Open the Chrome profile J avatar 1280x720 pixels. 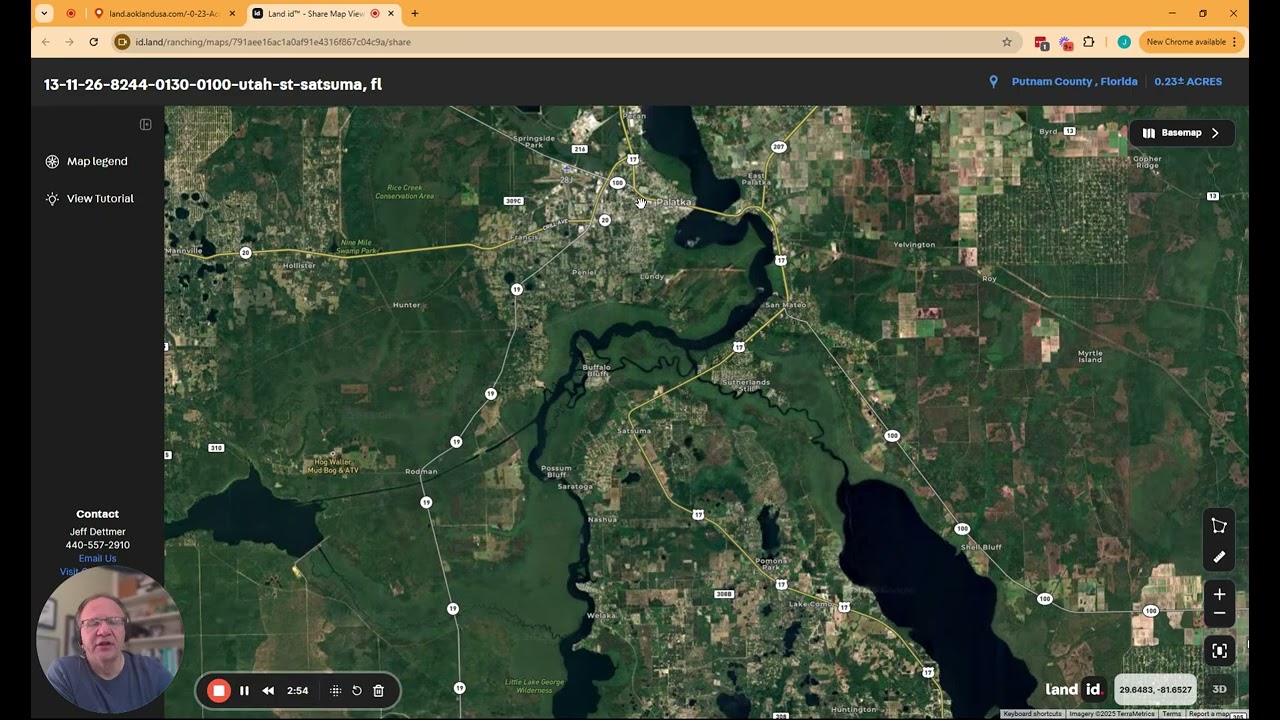coord(1124,42)
